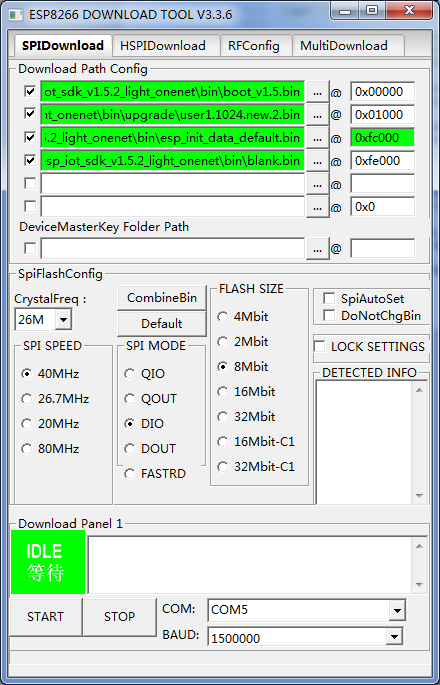Image resolution: width=440 pixels, height=685 pixels.
Task: Enable checkbox for row with address 0x0
Action: (x=30, y=206)
